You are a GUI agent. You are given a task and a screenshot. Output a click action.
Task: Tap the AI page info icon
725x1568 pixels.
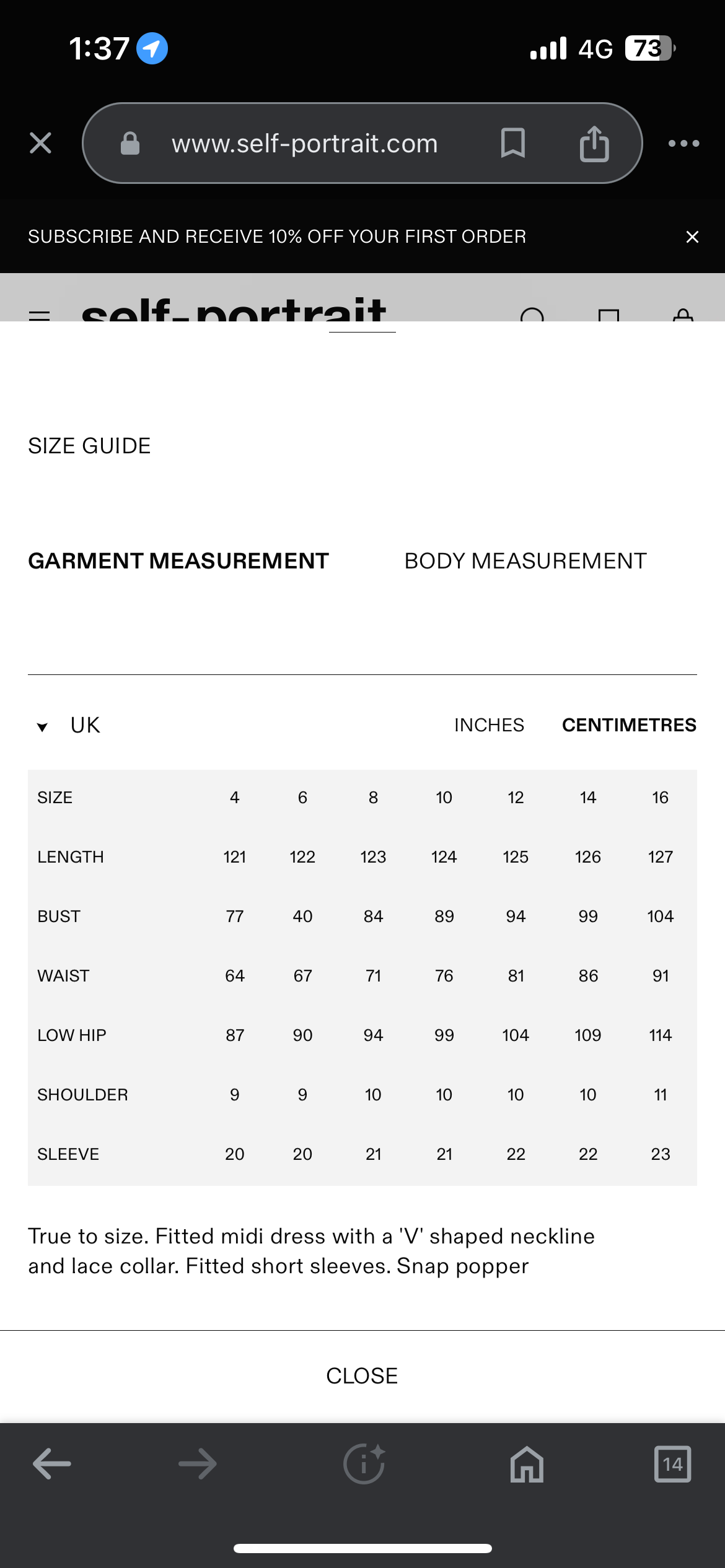[x=364, y=1464]
